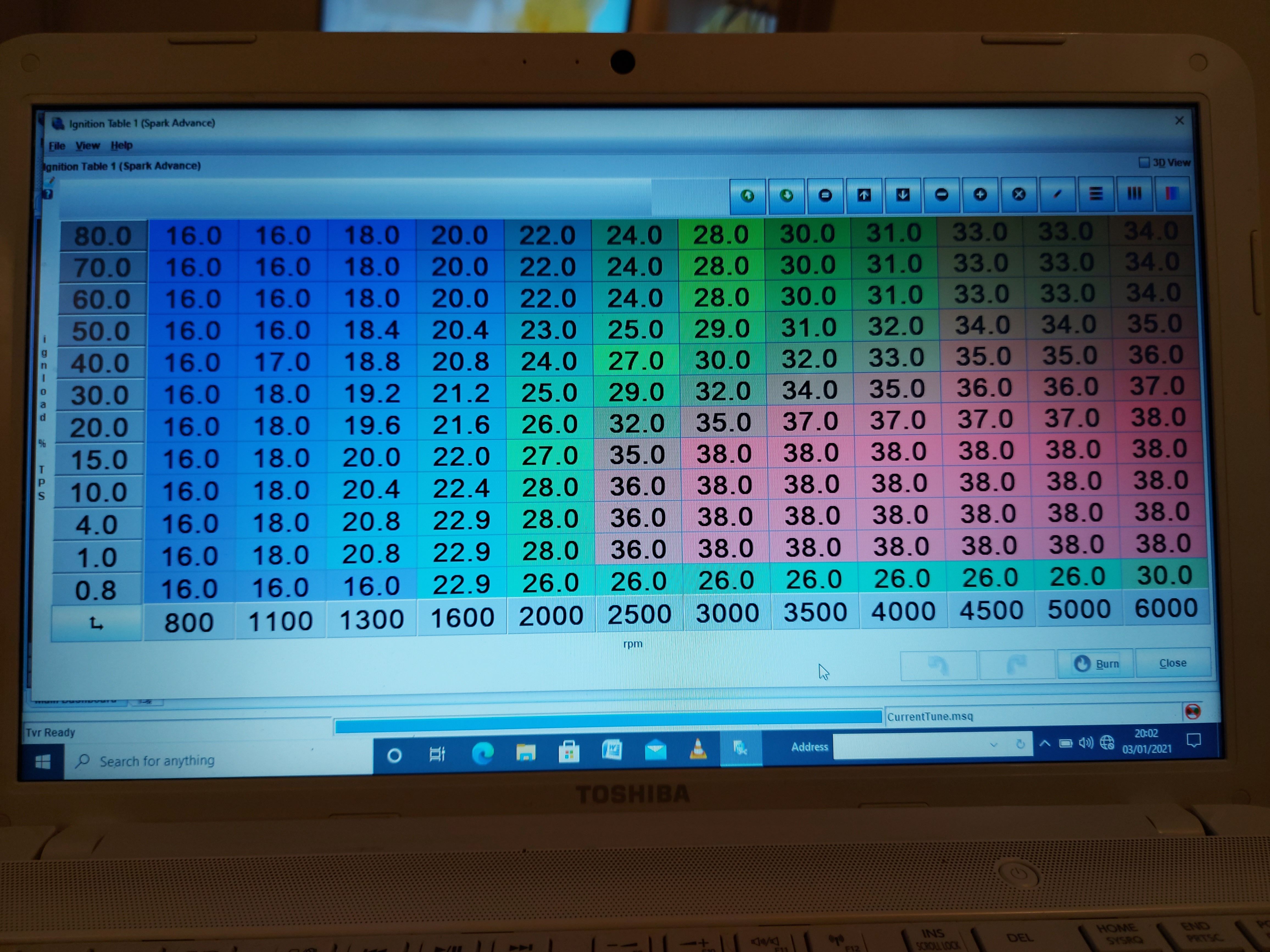Select the 30.0 cell in the 0.8 load row
This screenshot has width=1270, height=952.
click(x=1164, y=576)
